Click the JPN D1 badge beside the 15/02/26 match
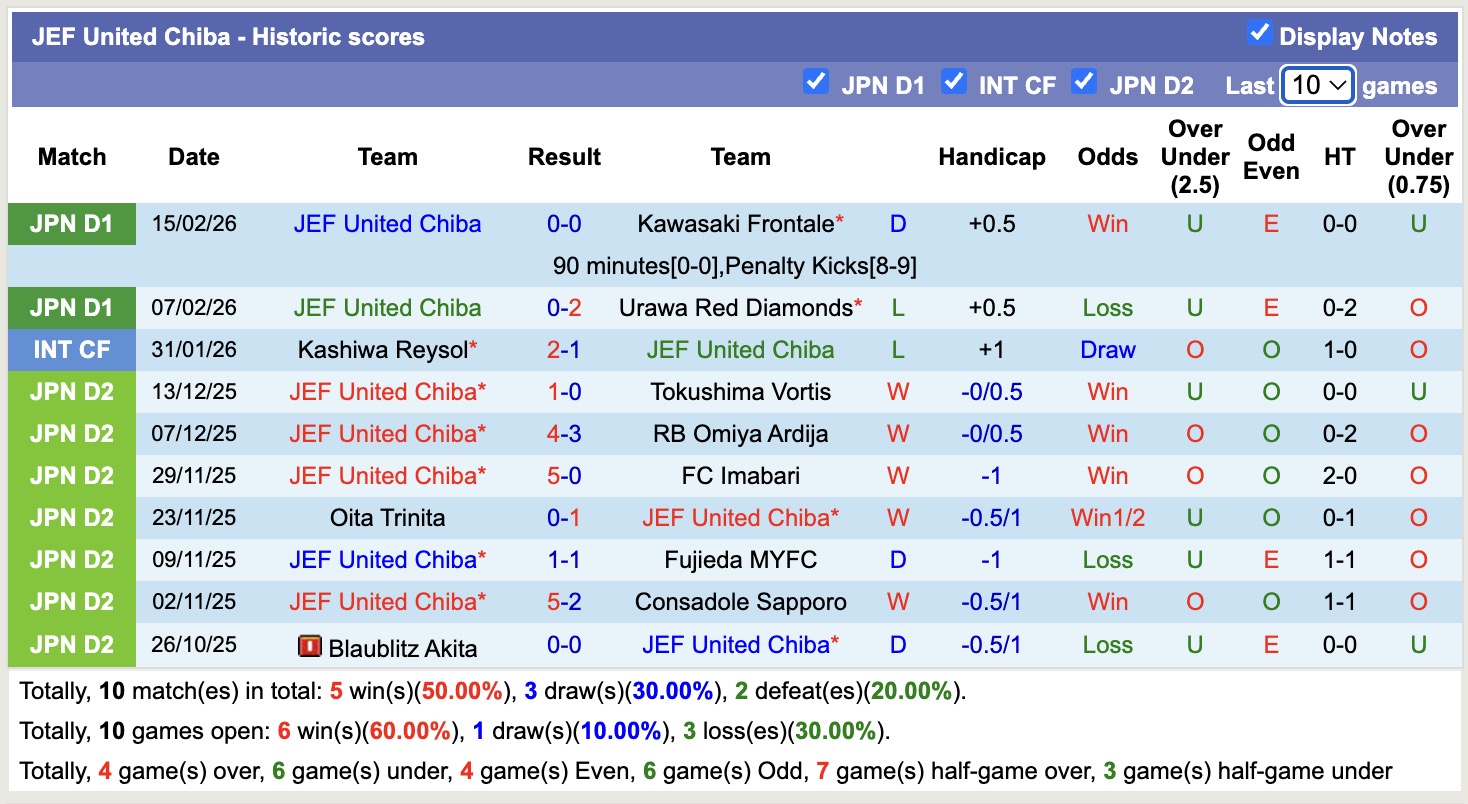This screenshot has width=1468, height=804. pos(71,223)
